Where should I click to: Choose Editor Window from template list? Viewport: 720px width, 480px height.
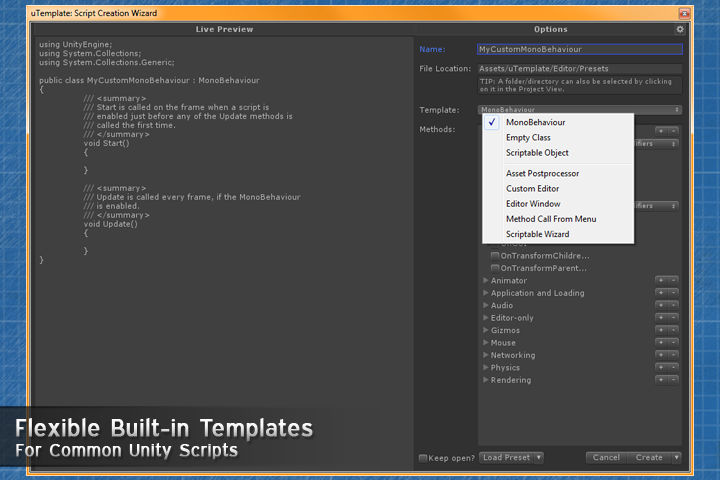(x=533, y=204)
